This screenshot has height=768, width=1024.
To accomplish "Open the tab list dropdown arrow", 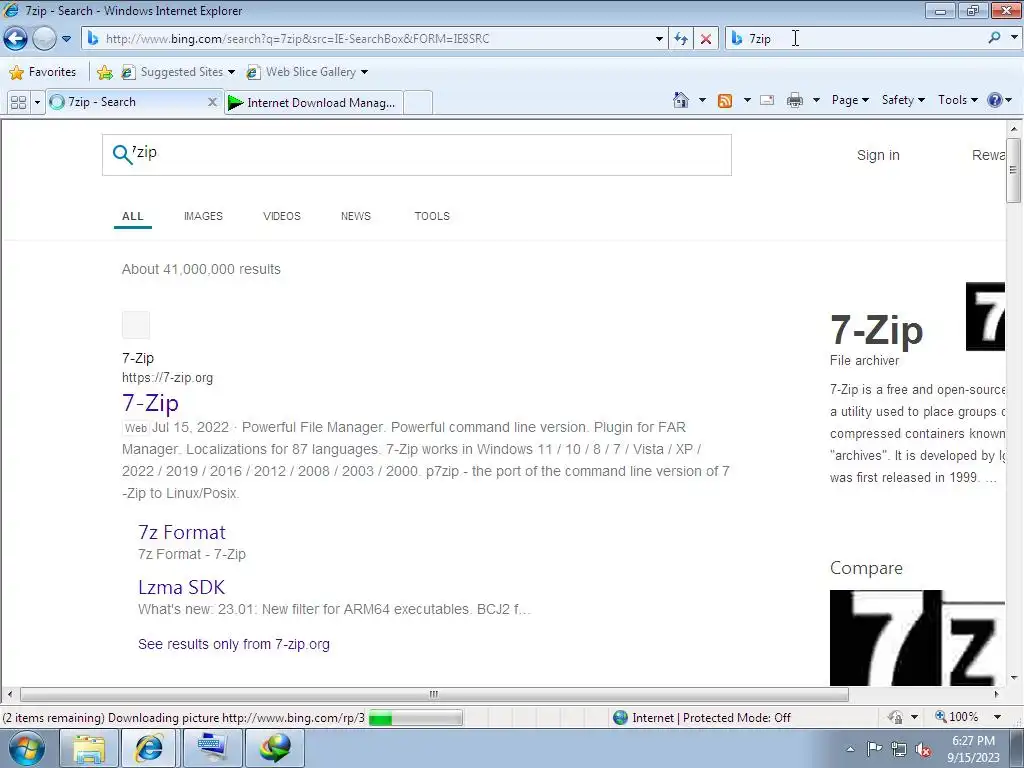I will (37, 103).
